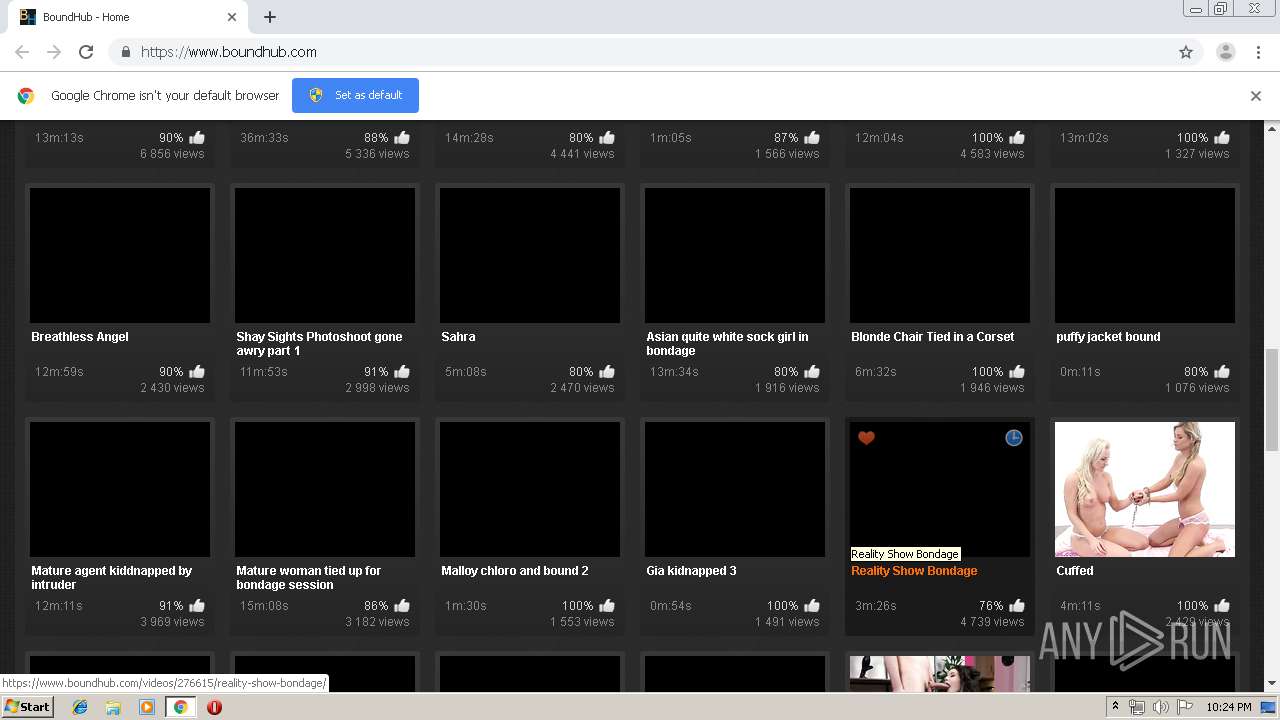
Task: Launch Internet Explorer from the taskbar
Action: tap(80, 707)
